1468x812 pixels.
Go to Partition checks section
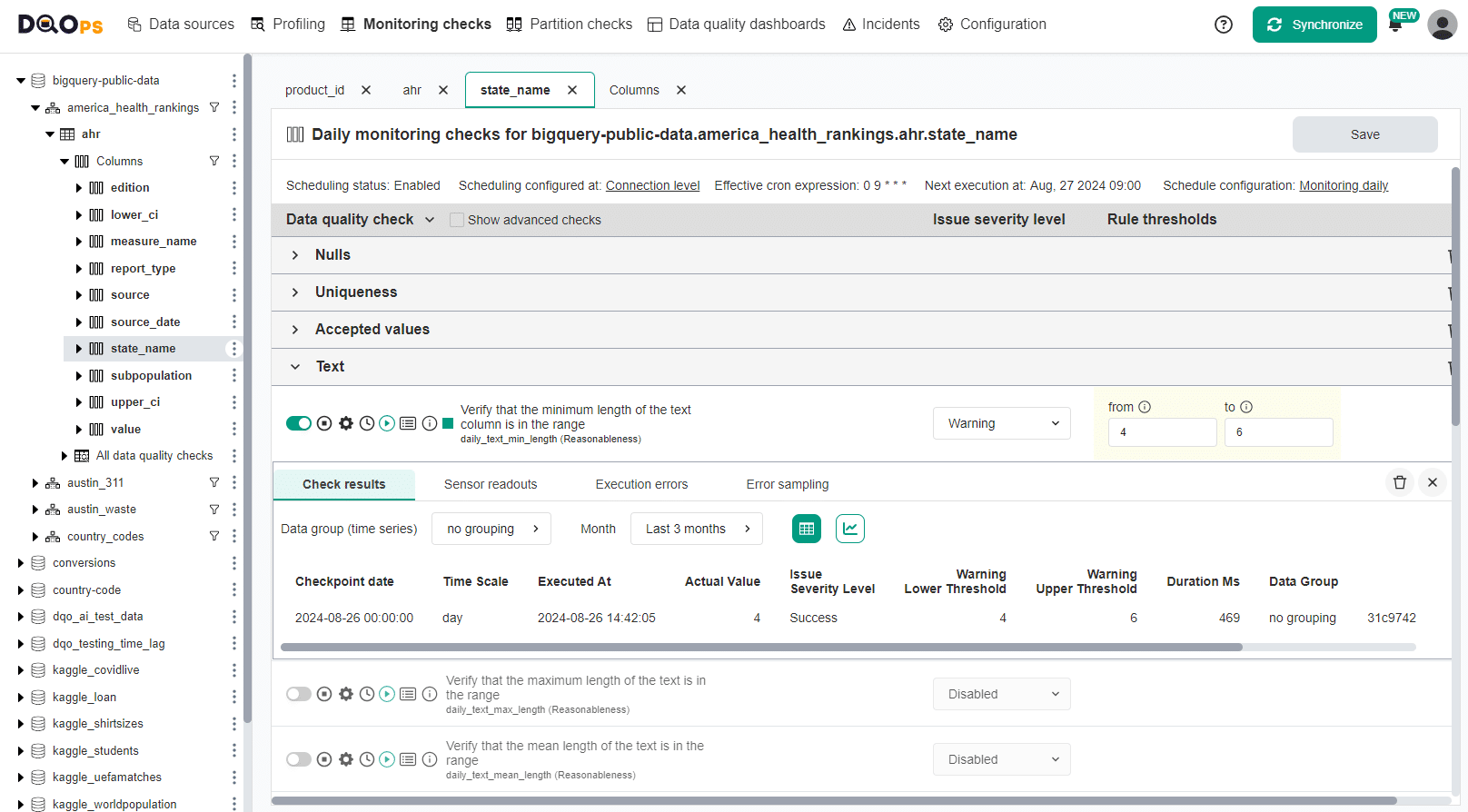point(570,25)
